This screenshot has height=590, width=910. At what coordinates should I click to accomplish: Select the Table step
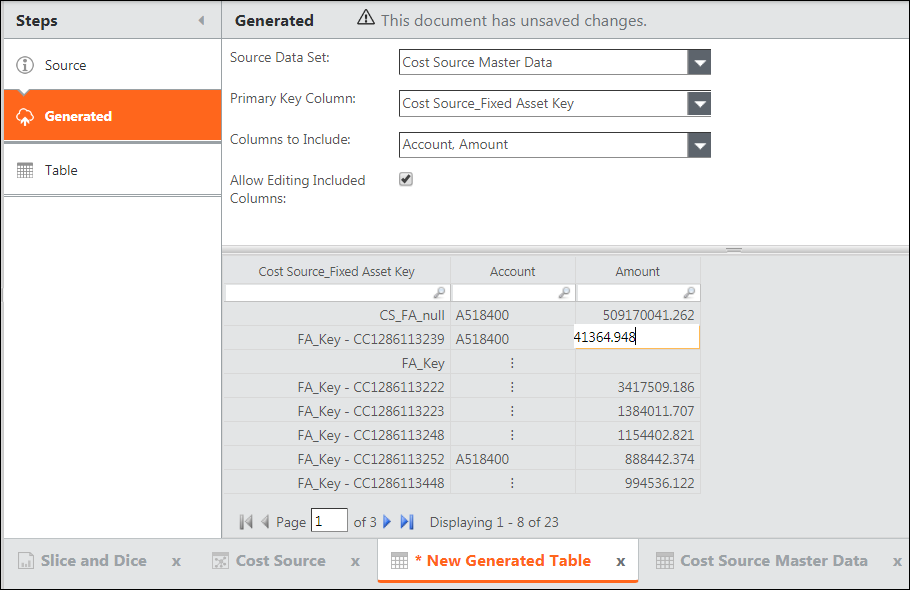[x=61, y=170]
